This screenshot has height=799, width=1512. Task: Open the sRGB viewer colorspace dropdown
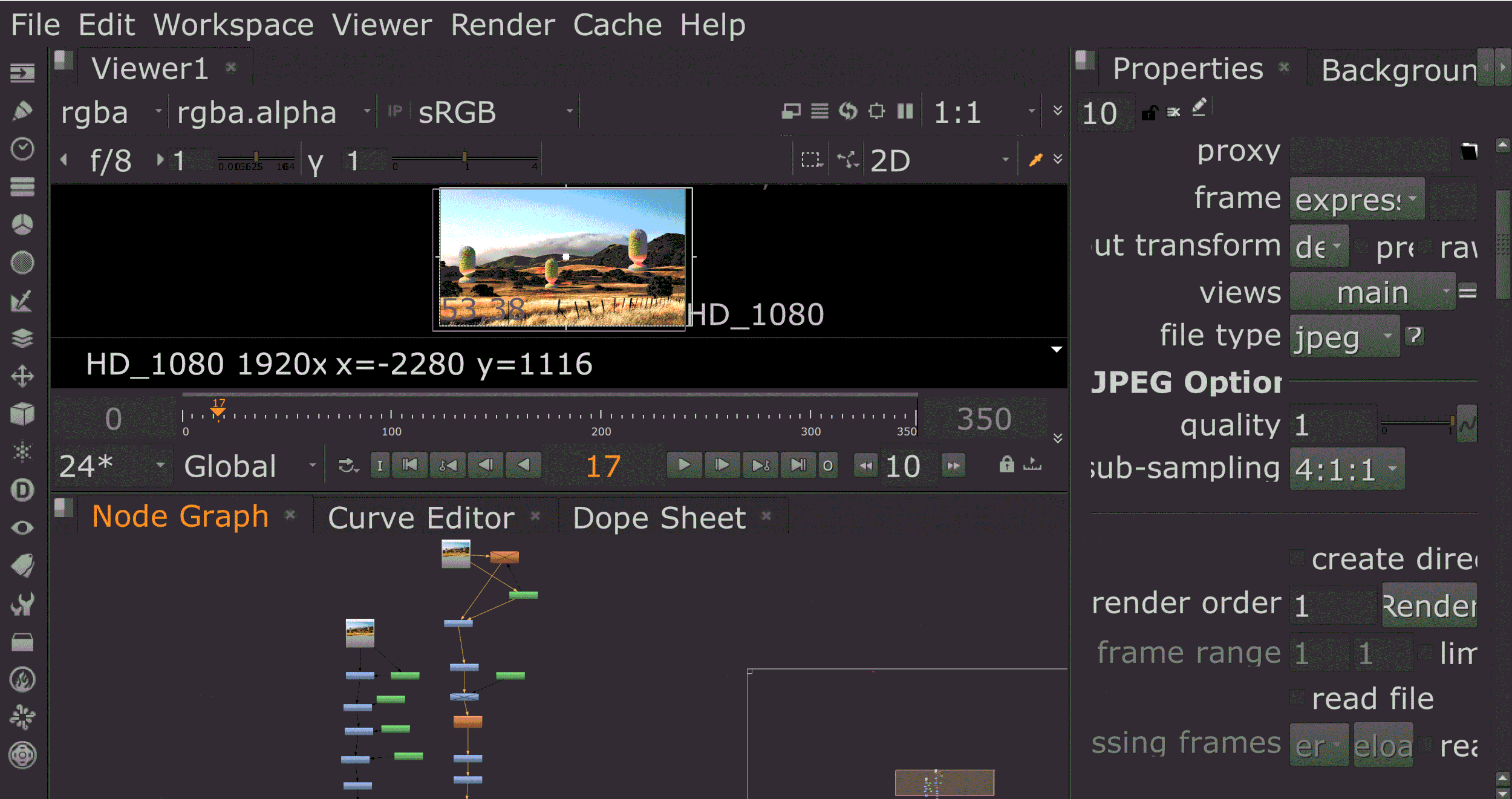coord(494,113)
